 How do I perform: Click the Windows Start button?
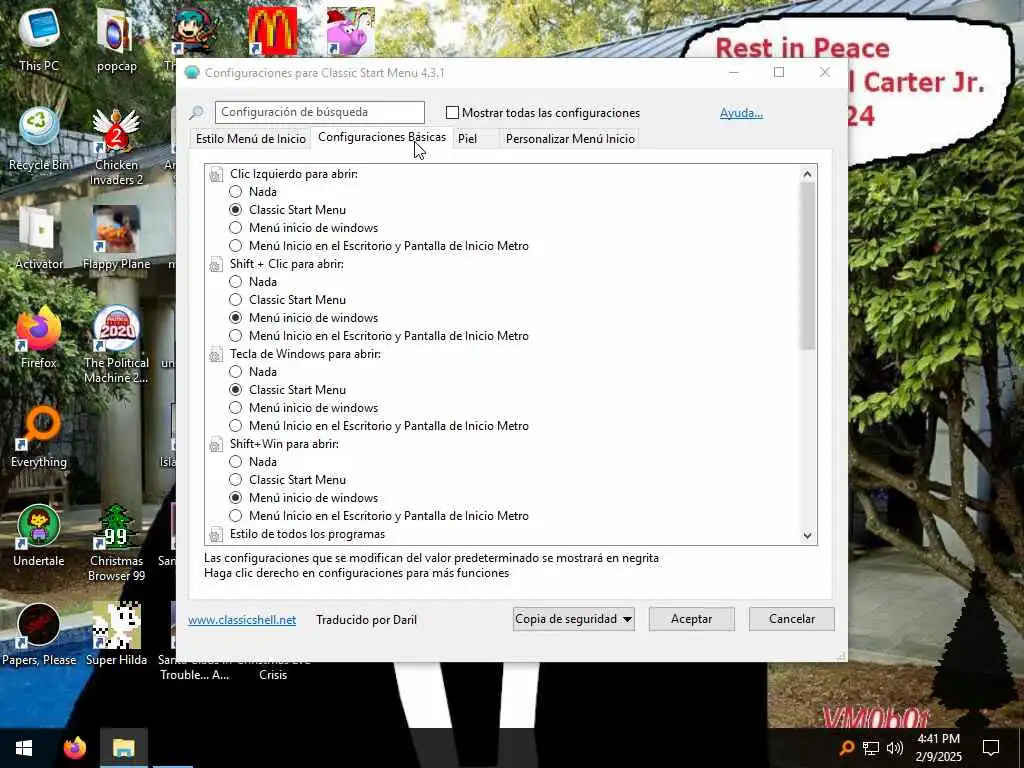[x=24, y=748]
